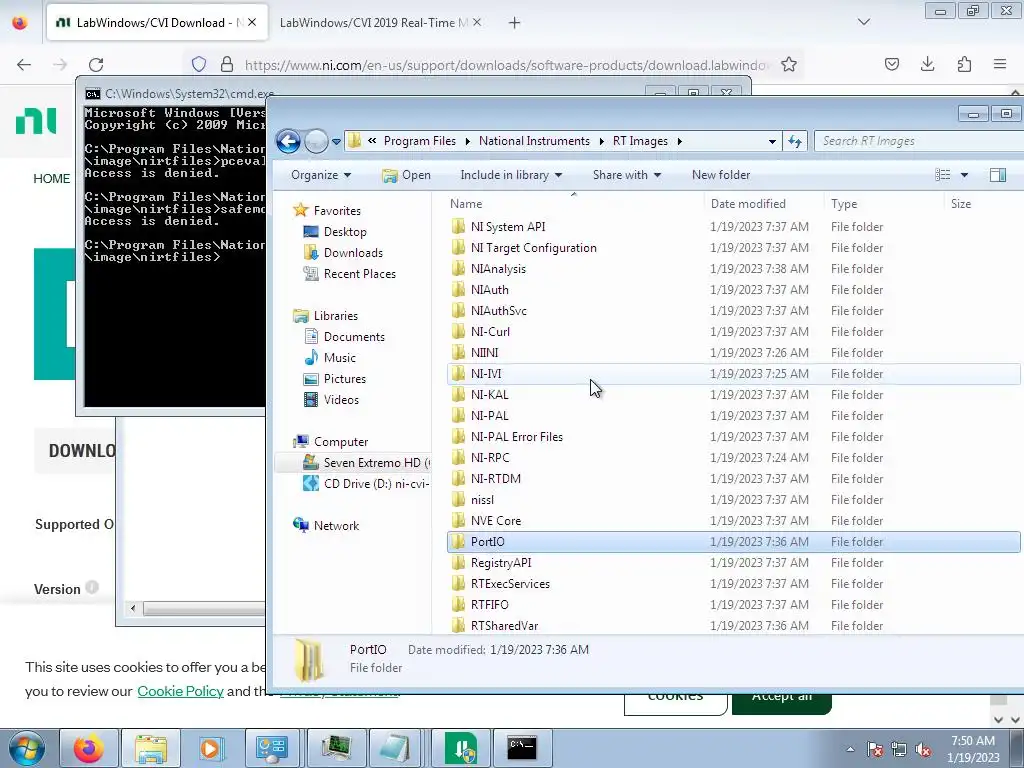The width and height of the screenshot is (1024, 768).
Task: Open Firefox application hamburger menu
Action: click(1000, 65)
